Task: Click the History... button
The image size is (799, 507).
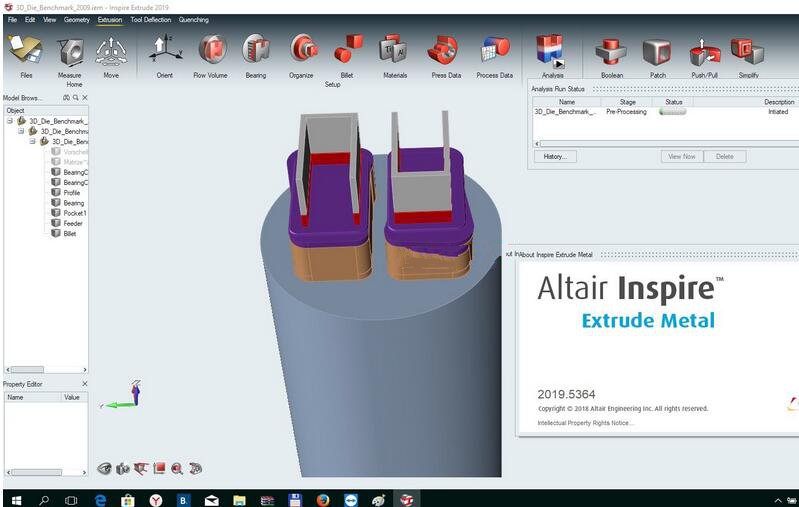Action: (555, 156)
